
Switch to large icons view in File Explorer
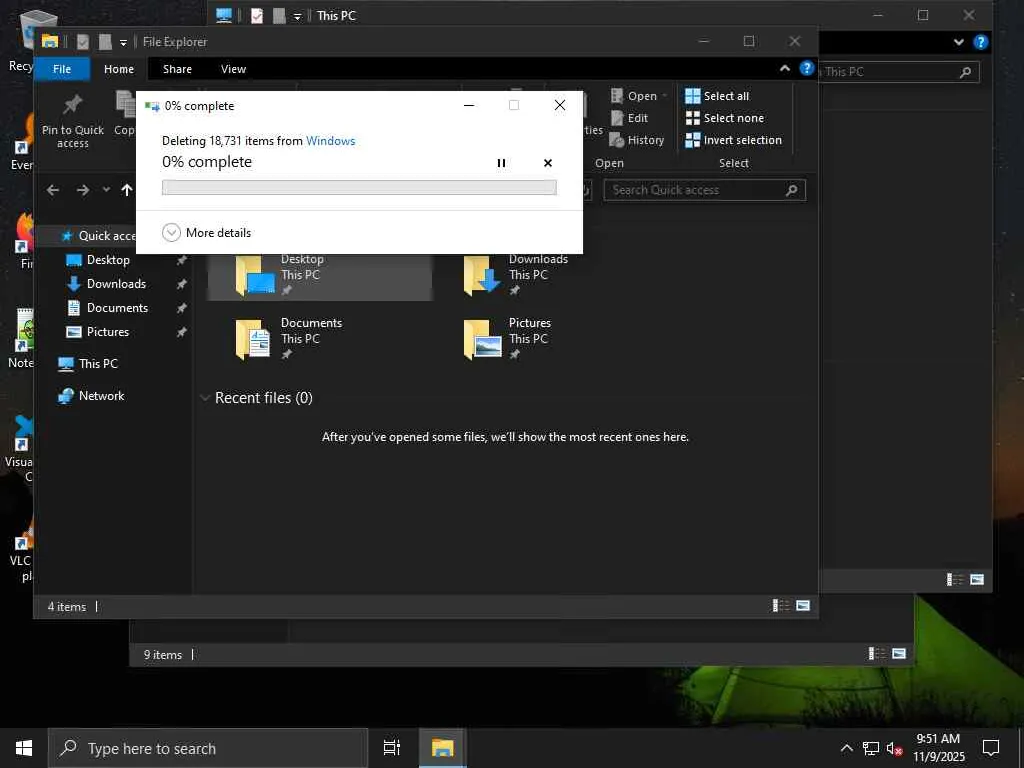[803, 606]
